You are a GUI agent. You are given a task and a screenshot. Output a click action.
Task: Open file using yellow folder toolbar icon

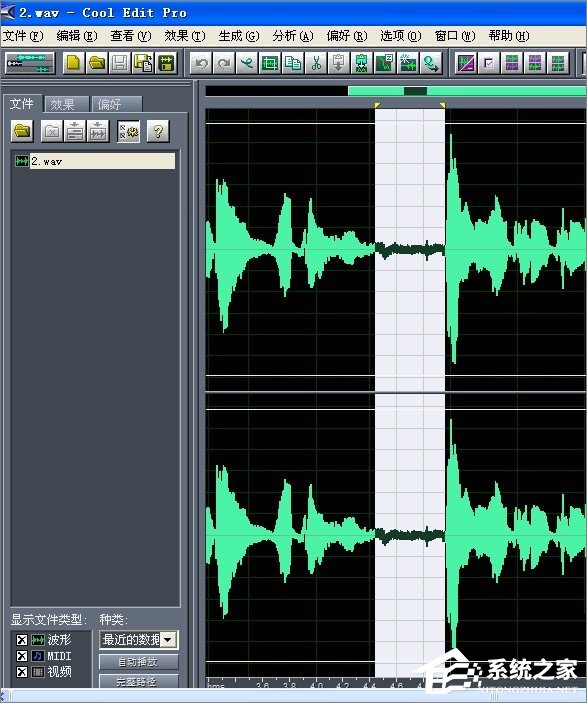[x=96, y=63]
